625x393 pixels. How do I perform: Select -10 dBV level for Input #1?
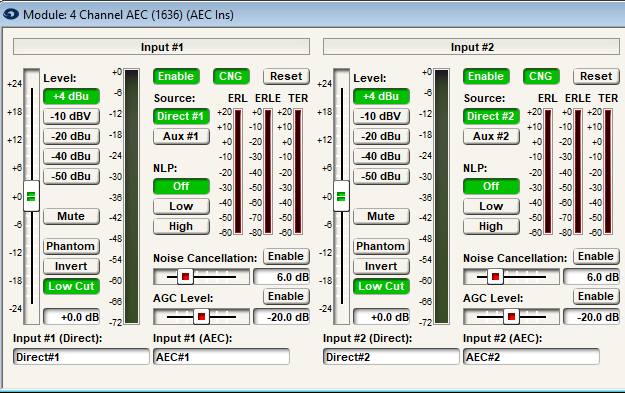[x=71, y=116]
